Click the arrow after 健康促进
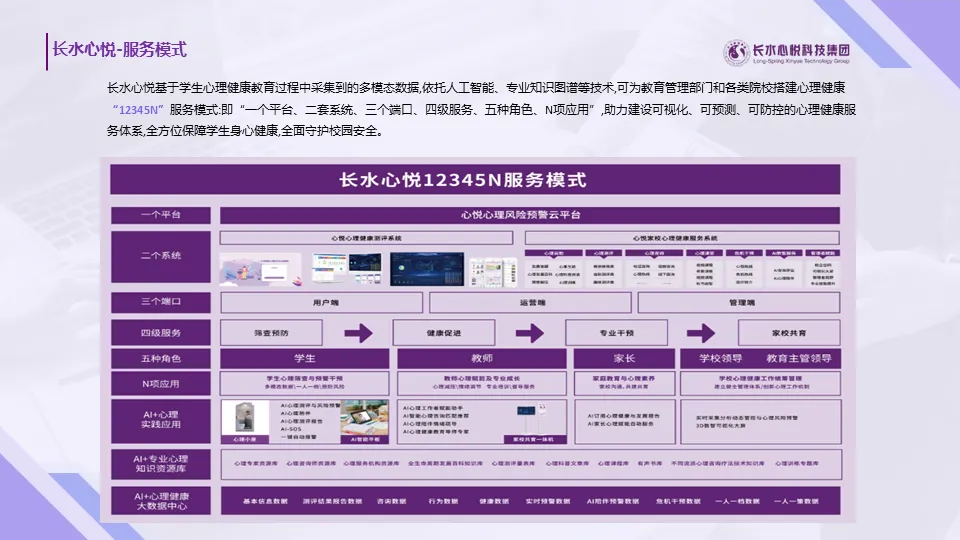960x540 pixels. coord(530,333)
